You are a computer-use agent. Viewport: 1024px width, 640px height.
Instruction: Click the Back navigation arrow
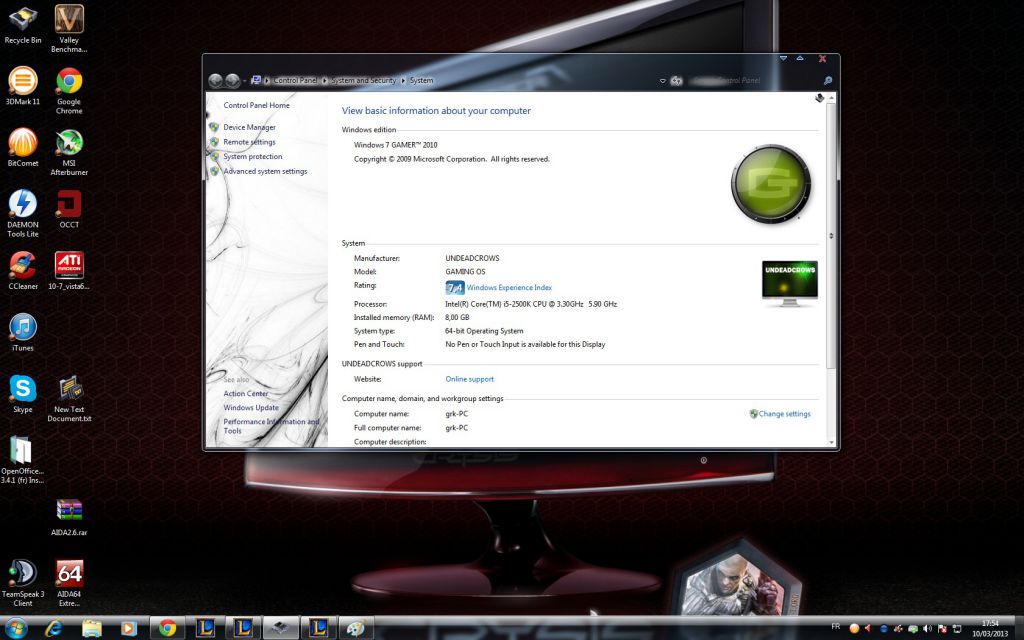coord(216,80)
